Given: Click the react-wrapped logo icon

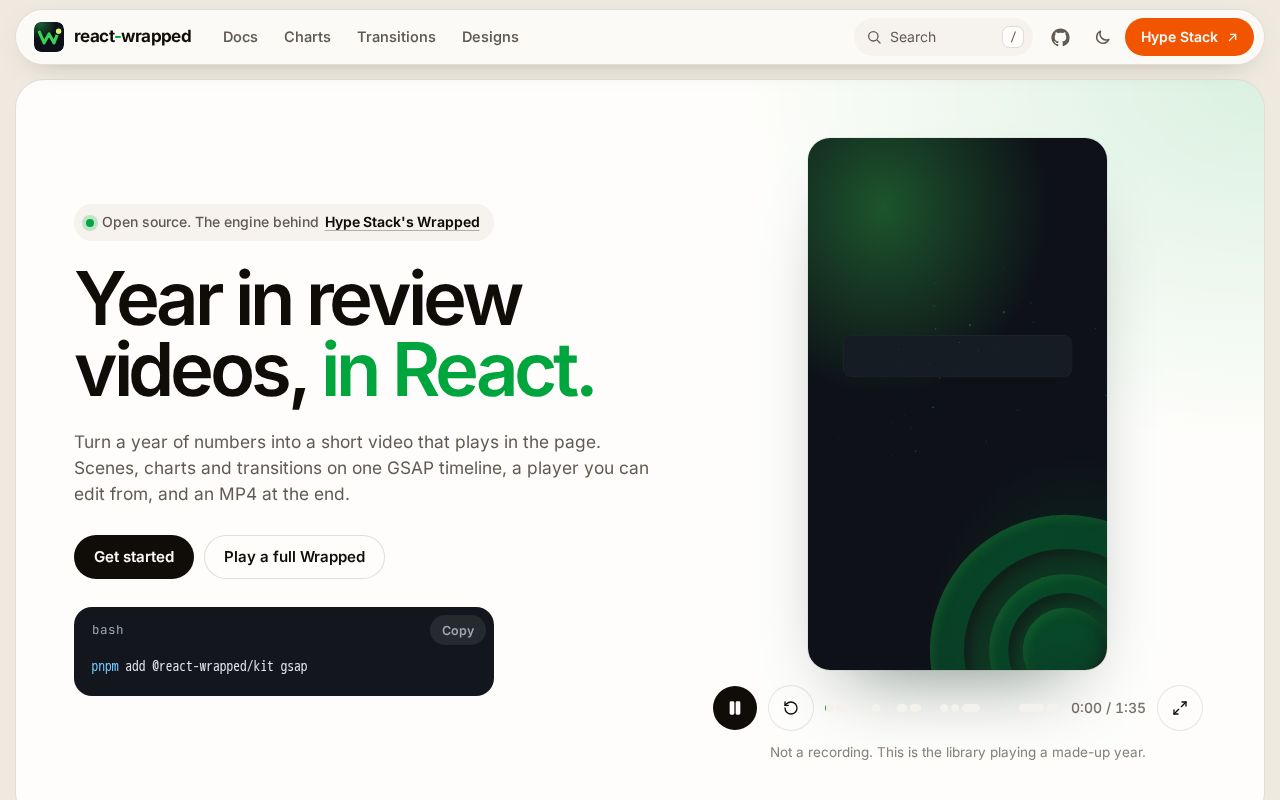Looking at the screenshot, I should (49, 37).
